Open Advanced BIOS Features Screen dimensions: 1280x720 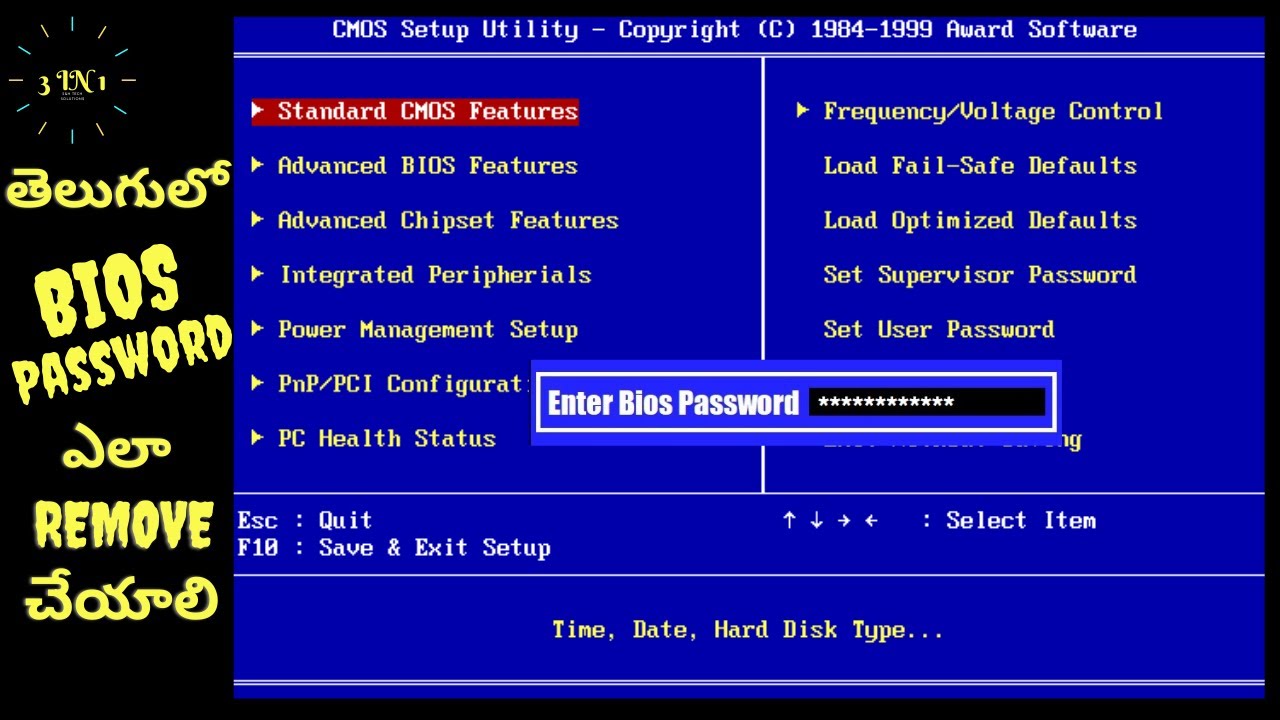coord(428,166)
